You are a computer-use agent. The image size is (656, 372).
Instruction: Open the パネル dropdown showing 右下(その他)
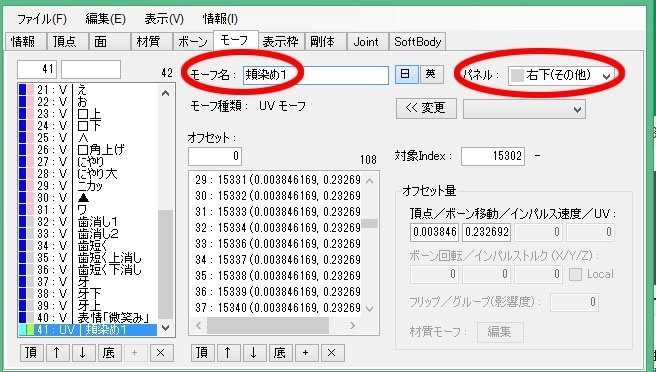(562, 76)
